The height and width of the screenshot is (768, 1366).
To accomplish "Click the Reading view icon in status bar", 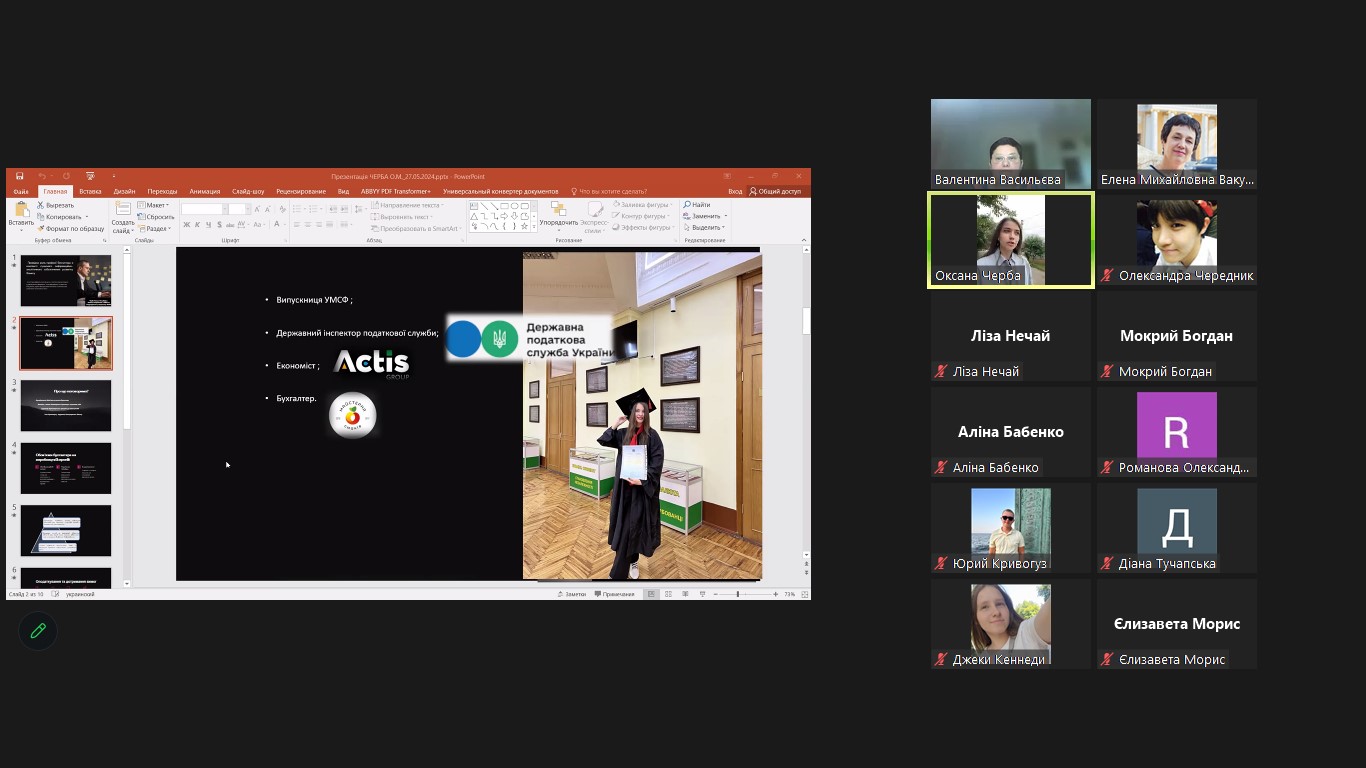I will coord(685,594).
